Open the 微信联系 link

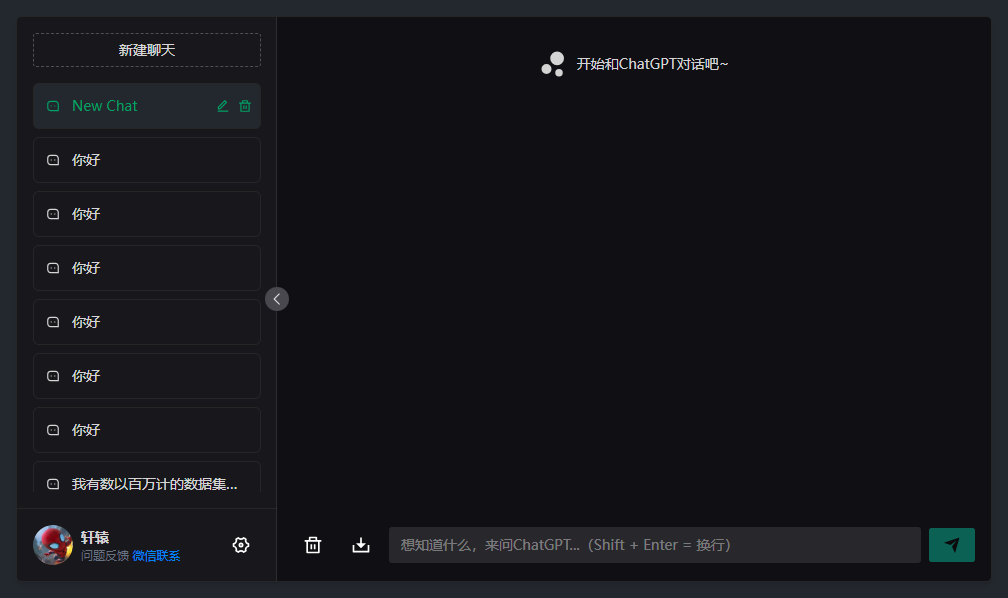(156, 556)
